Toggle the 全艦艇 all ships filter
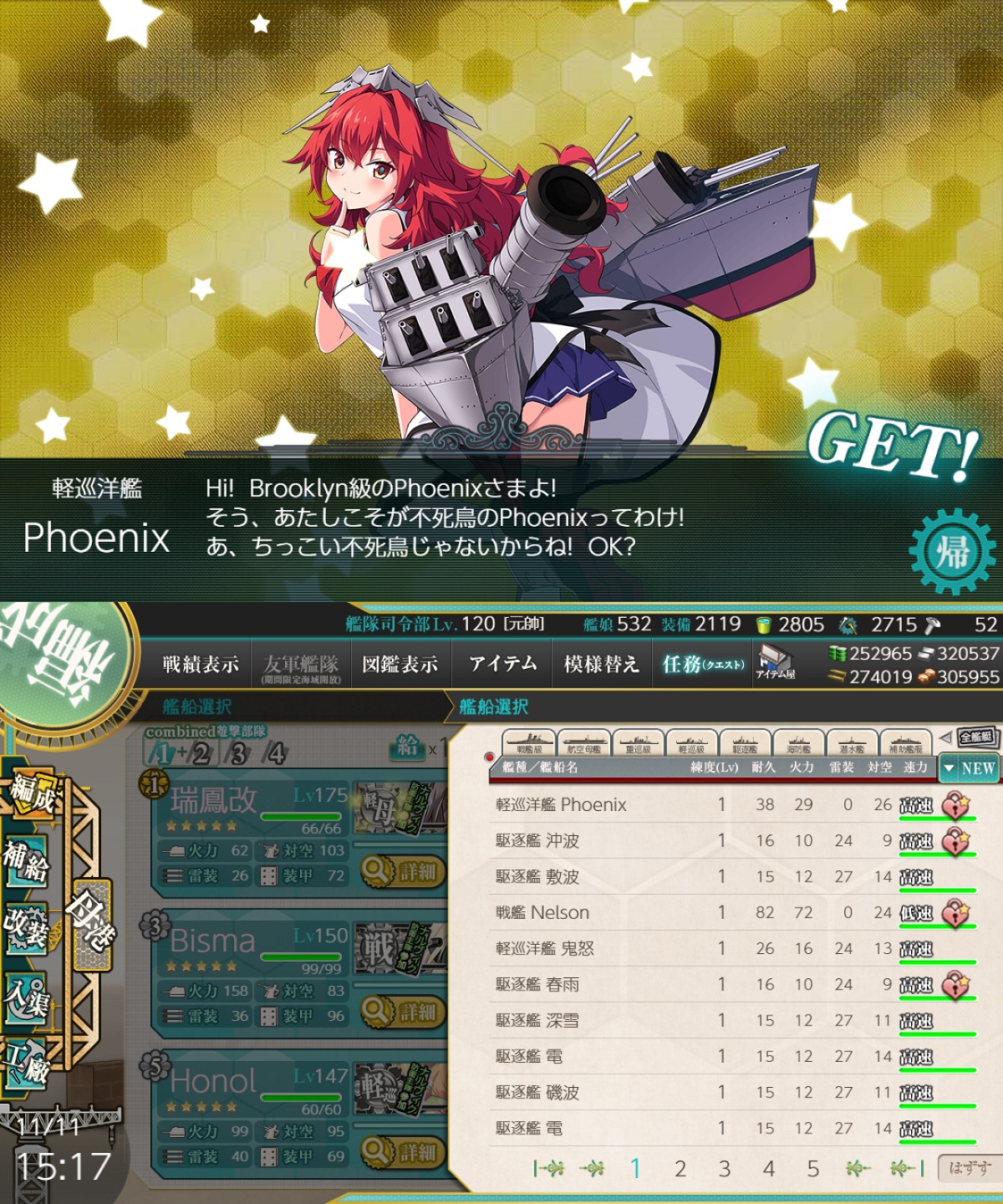This screenshot has width=1003, height=1204. (x=975, y=737)
